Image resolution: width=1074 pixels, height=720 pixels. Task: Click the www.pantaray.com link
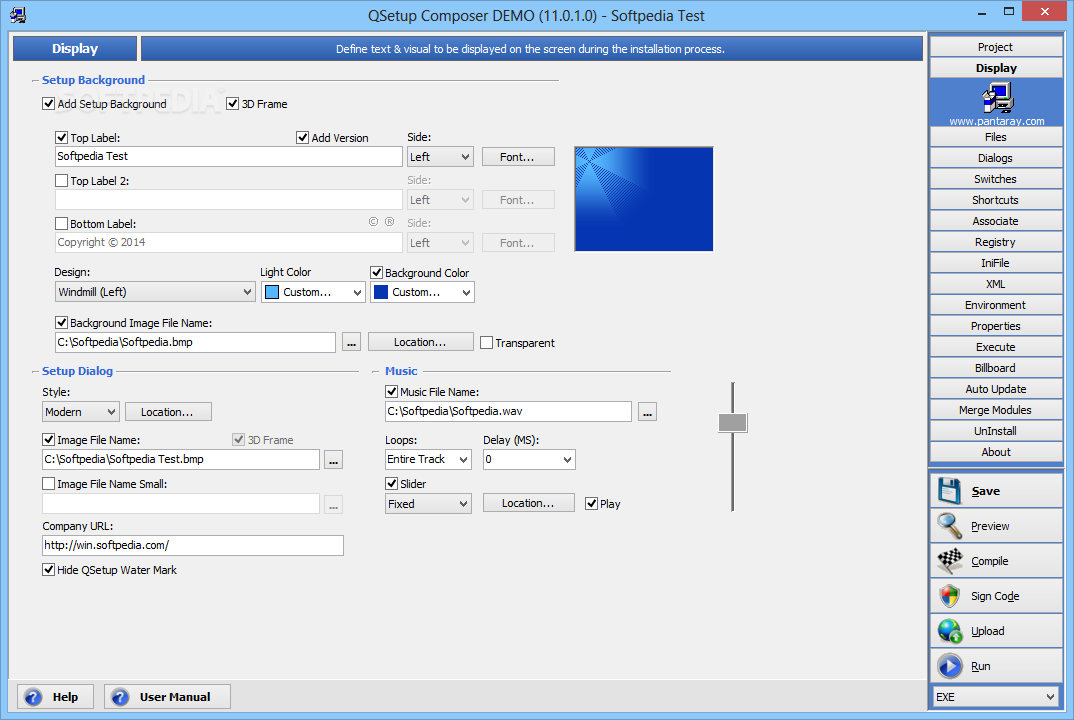click(997, 121)
